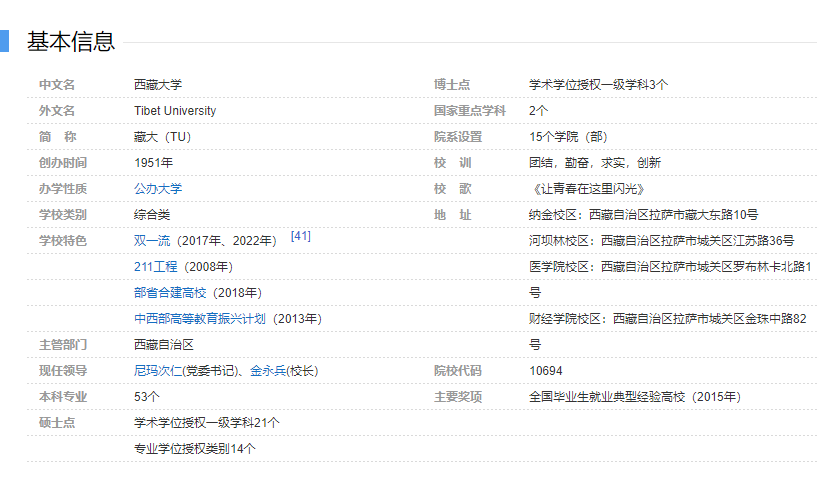Click the 全国毕业生就业典型经验高校 award text
The width and height of the screenshot is (831, 492).
tap(634, 396)
